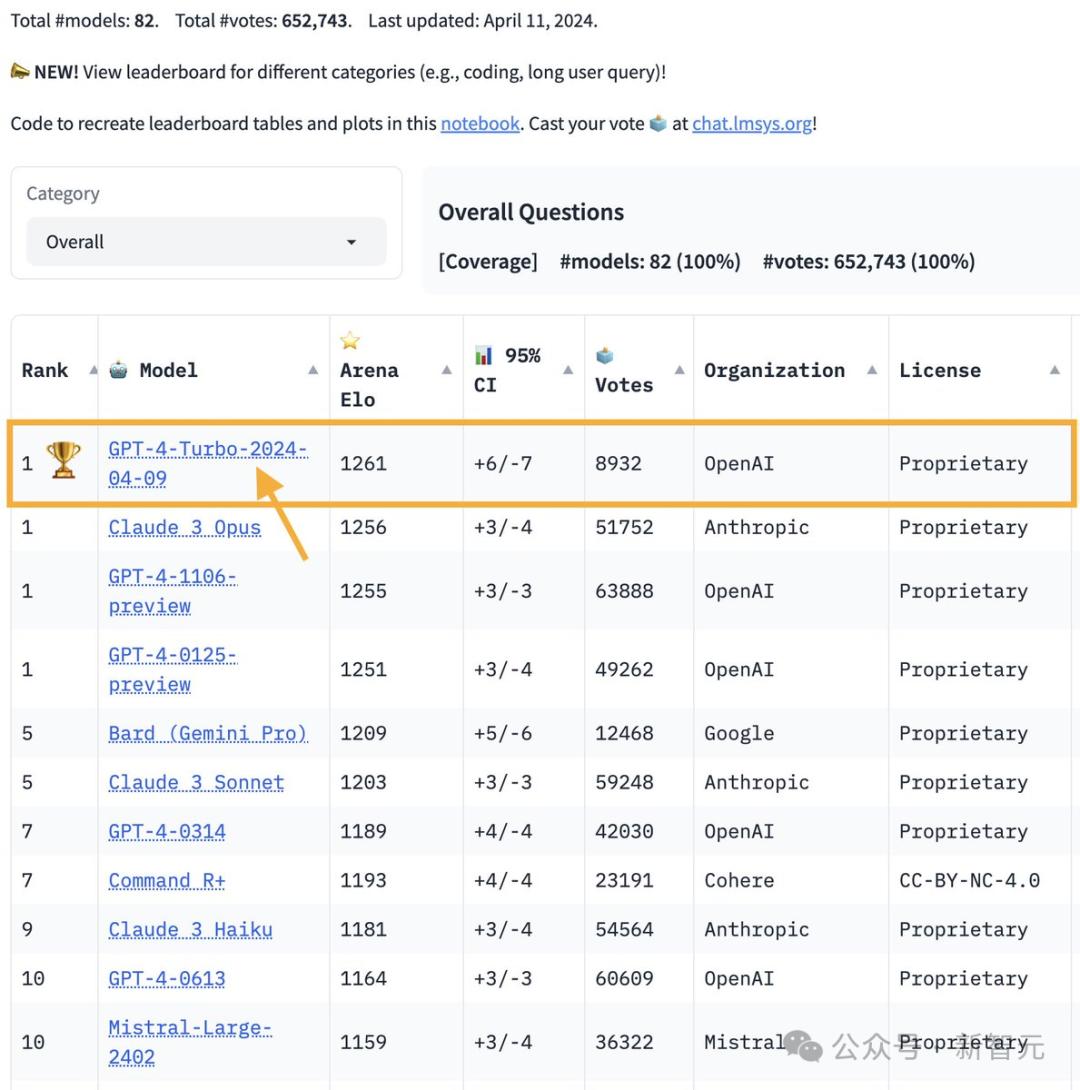Viewport: 1080px width, 1090px height.
Task: Open the notebook link
Action: click(480, 124)
